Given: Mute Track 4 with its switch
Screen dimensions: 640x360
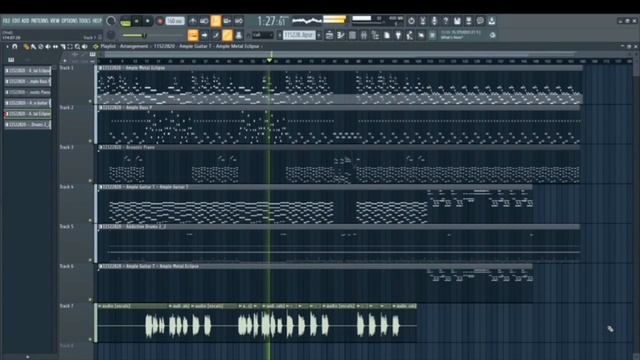Looking at the screenshot, I should click(91, 220).
